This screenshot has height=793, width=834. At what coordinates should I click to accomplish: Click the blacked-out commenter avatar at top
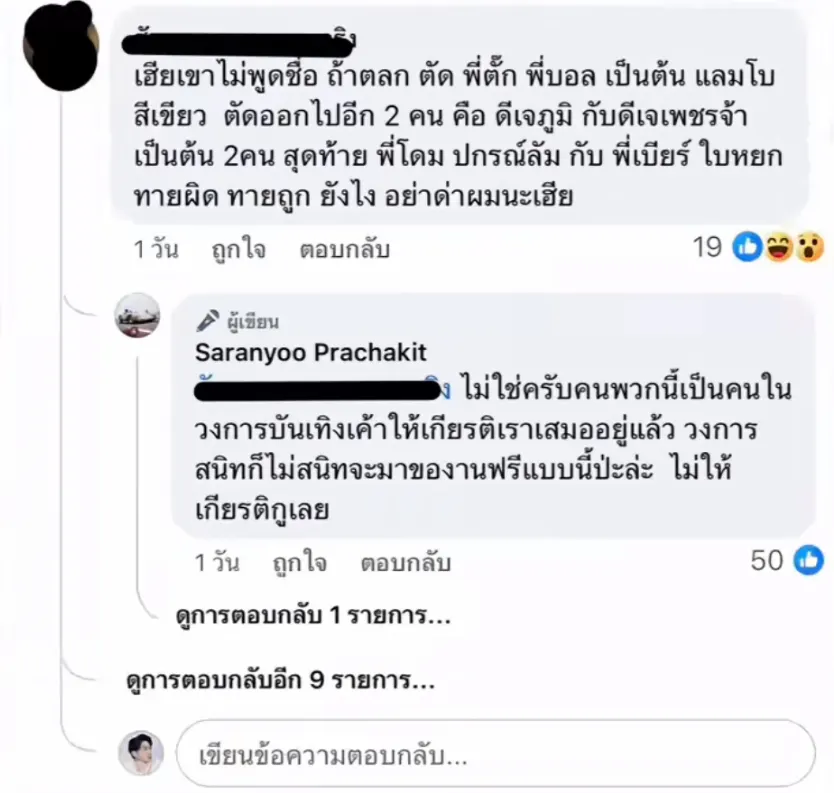(x=61, y=46)
